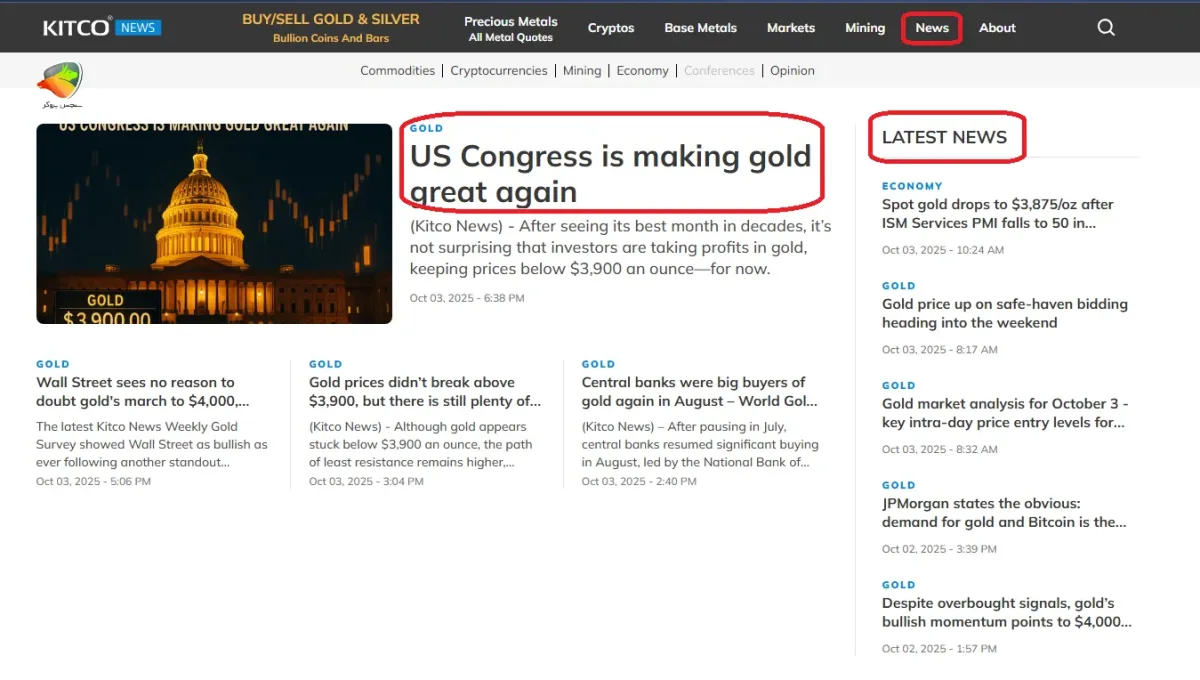1200x680 pixels.
Task: Click GOLD tag above JPMorgan story
Action: point(899,485)
